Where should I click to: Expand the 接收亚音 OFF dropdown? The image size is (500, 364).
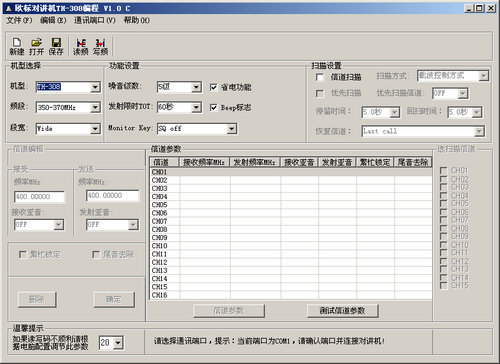click(59, 225)
